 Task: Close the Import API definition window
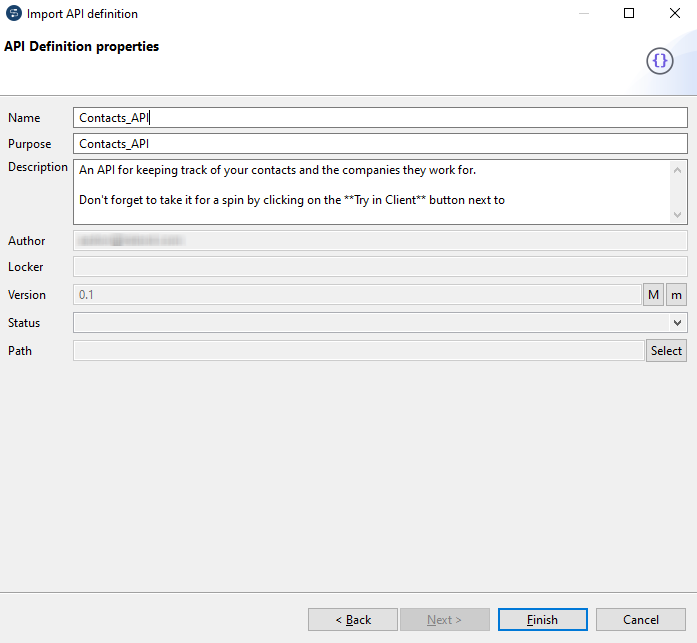coord(675,13)
